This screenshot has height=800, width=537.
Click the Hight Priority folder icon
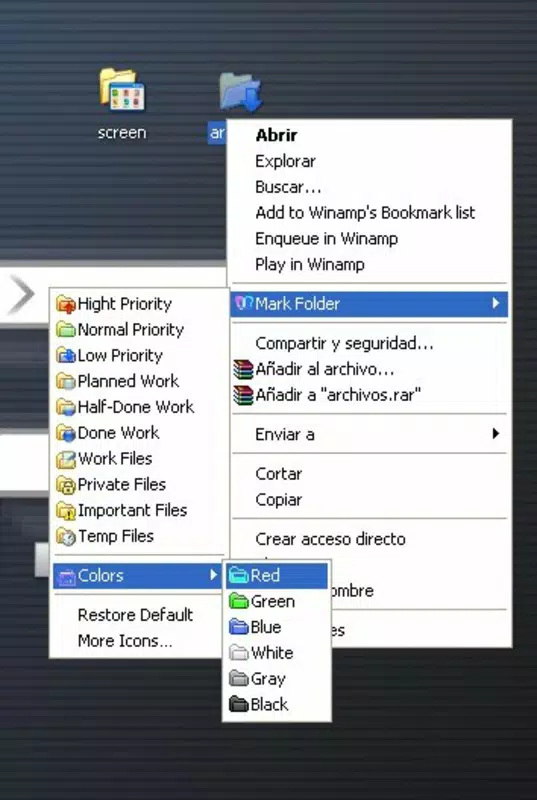pyautogui.click(x=66, y=304)
